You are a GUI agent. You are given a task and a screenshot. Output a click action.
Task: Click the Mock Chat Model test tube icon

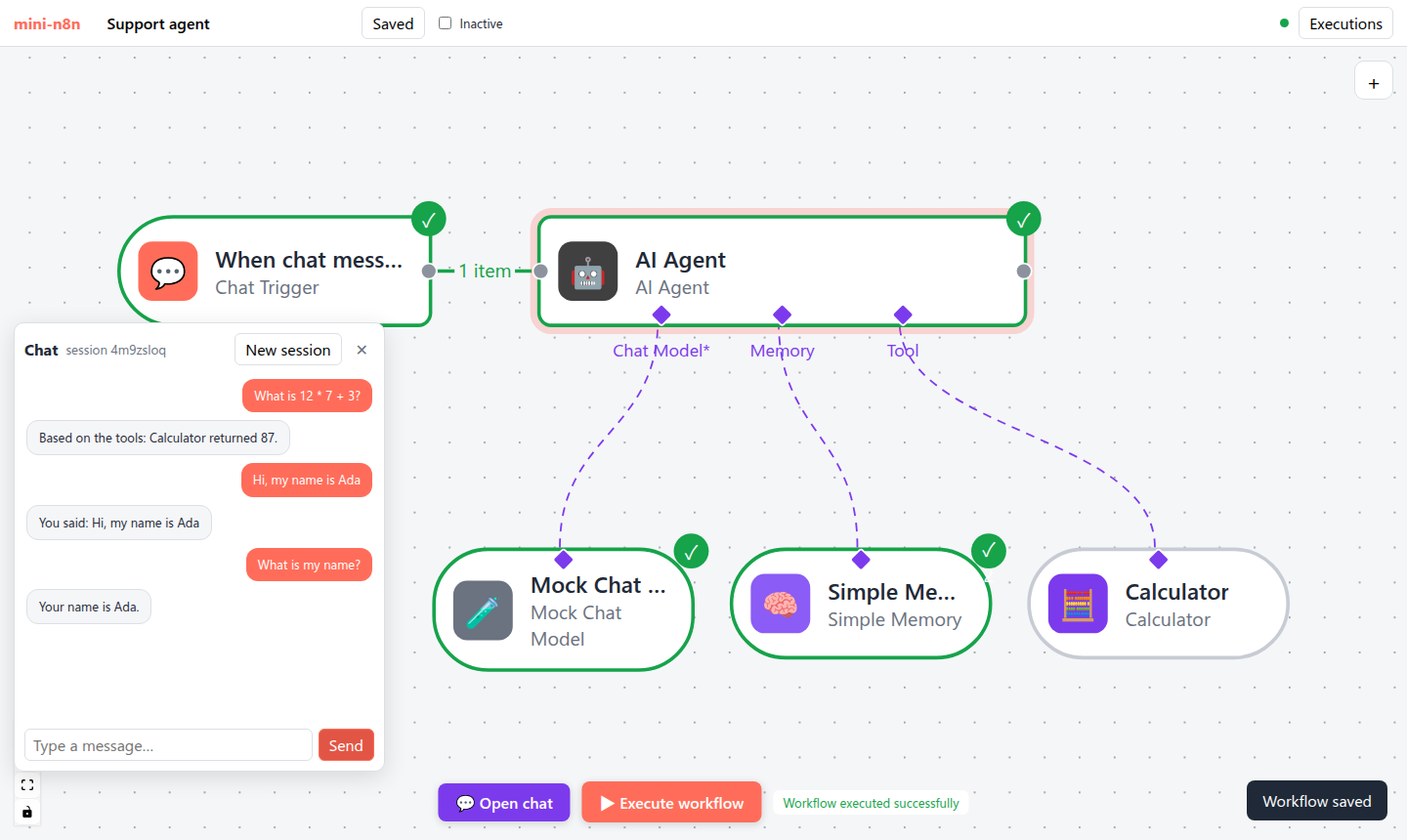tap(484, 610)
